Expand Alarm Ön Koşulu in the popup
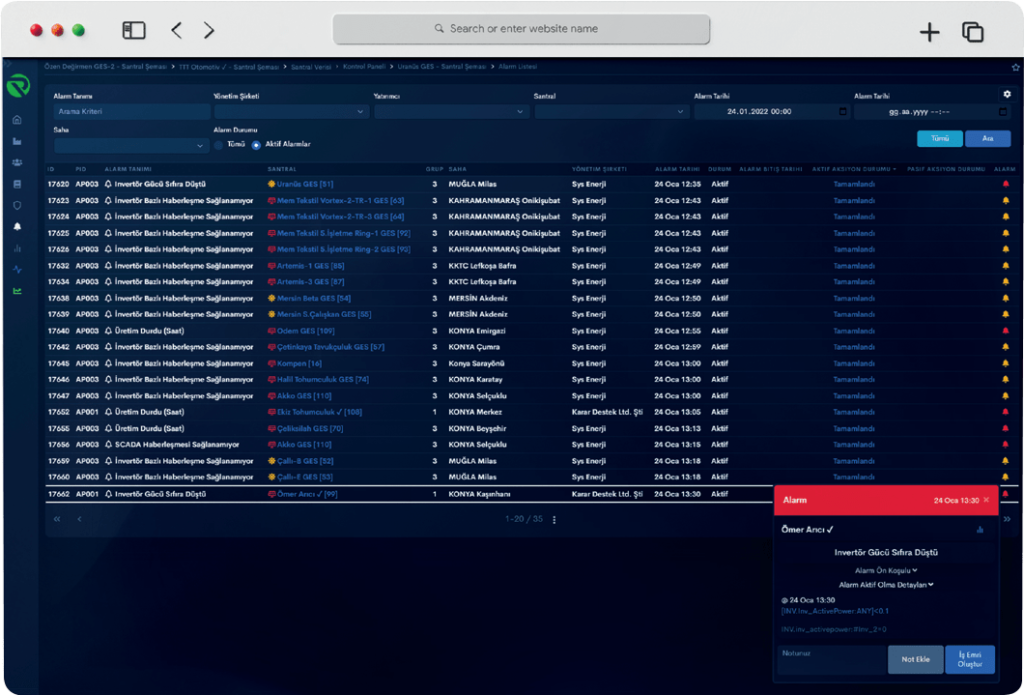 point(886,571)
